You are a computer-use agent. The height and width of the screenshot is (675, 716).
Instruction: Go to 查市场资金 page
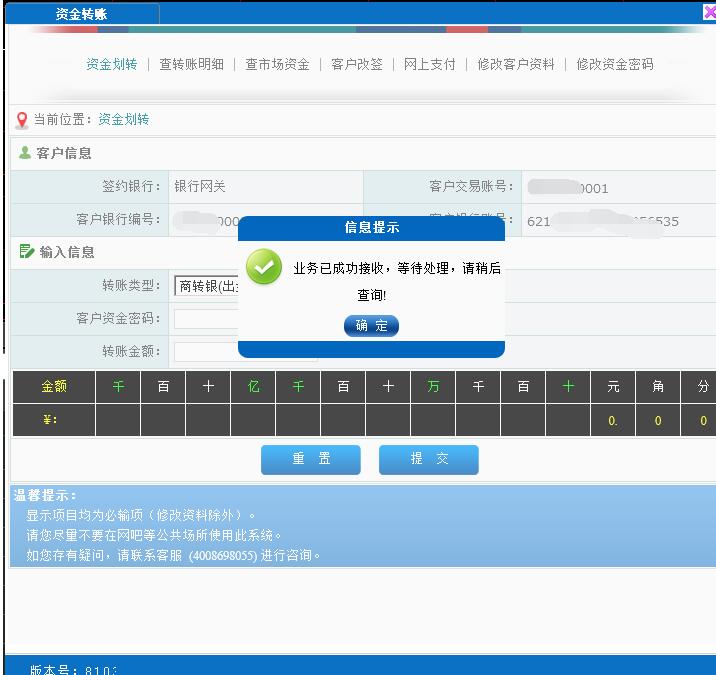click(x=277, y=64)
